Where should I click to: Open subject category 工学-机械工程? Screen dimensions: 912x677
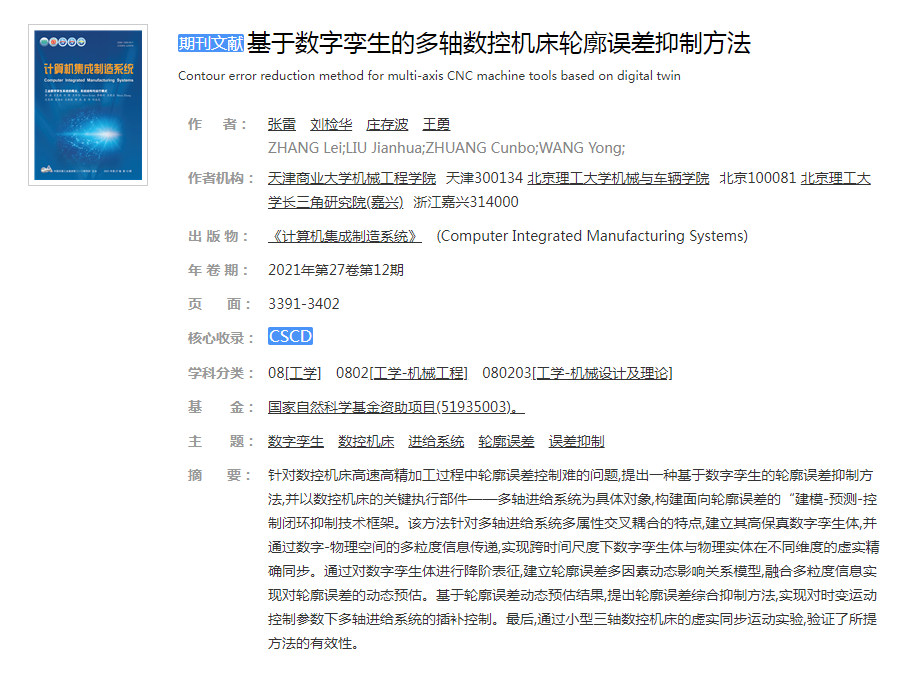[418, 373]
